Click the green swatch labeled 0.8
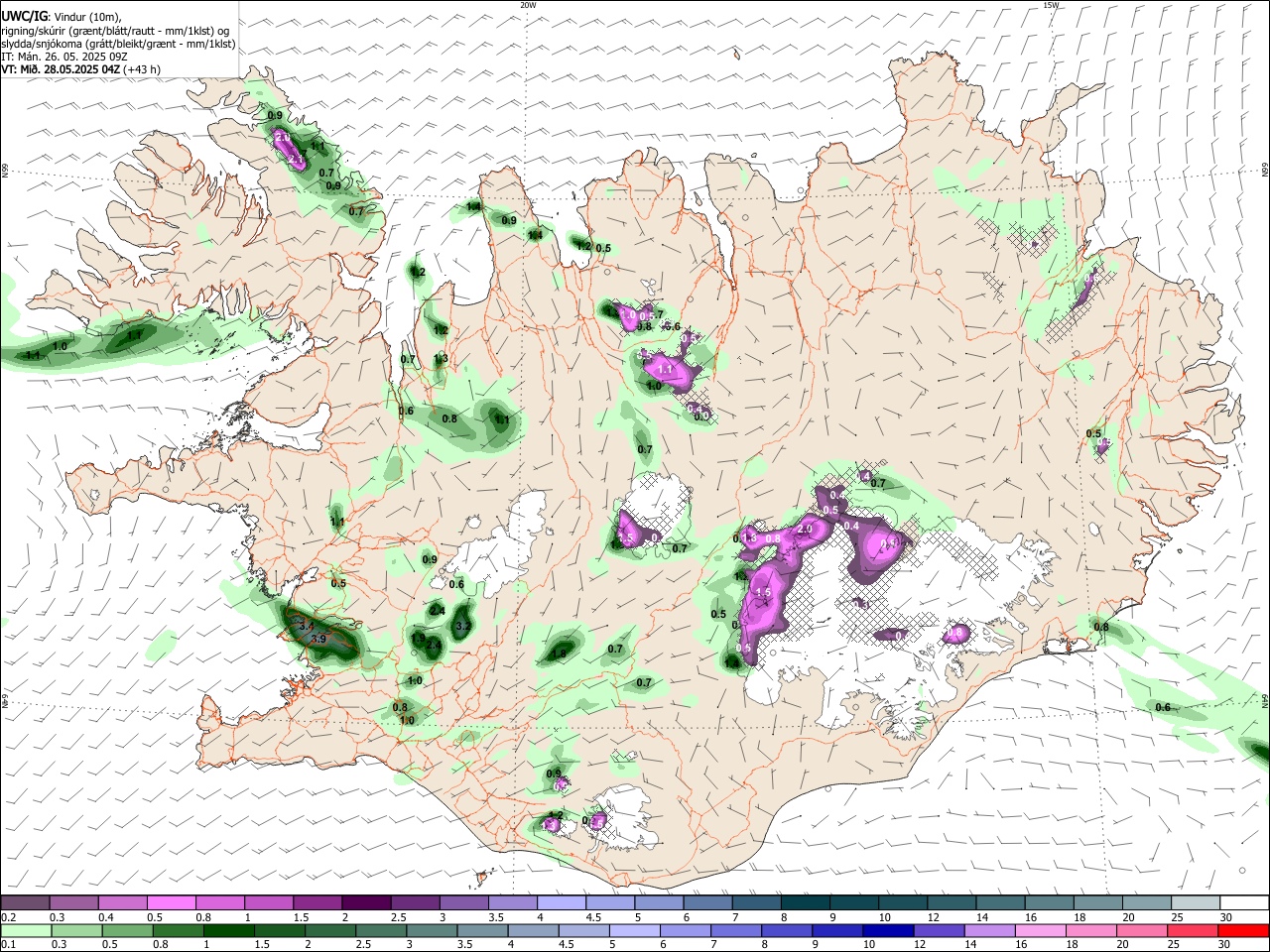 [178, 930]
